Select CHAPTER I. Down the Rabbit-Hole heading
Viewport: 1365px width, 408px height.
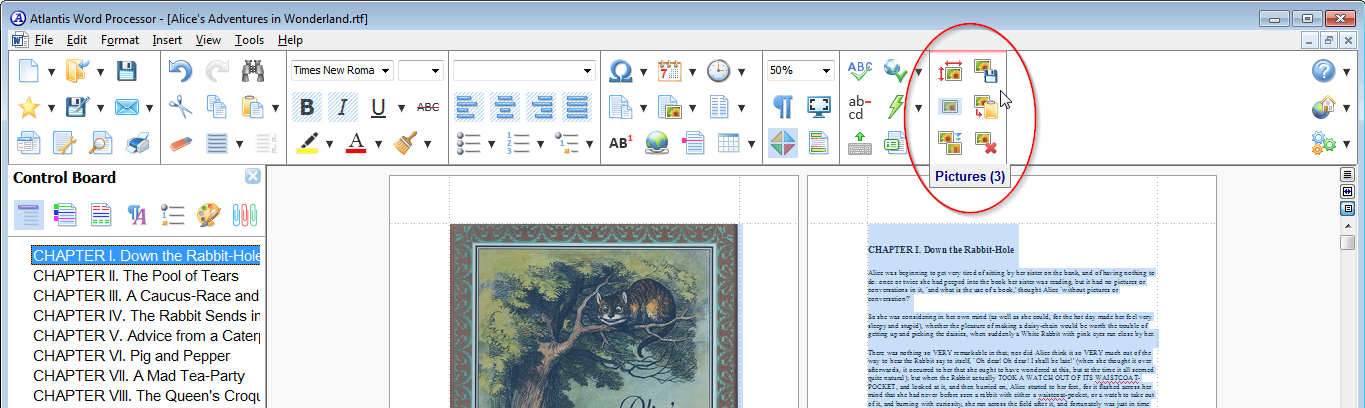tap(146, 255)
